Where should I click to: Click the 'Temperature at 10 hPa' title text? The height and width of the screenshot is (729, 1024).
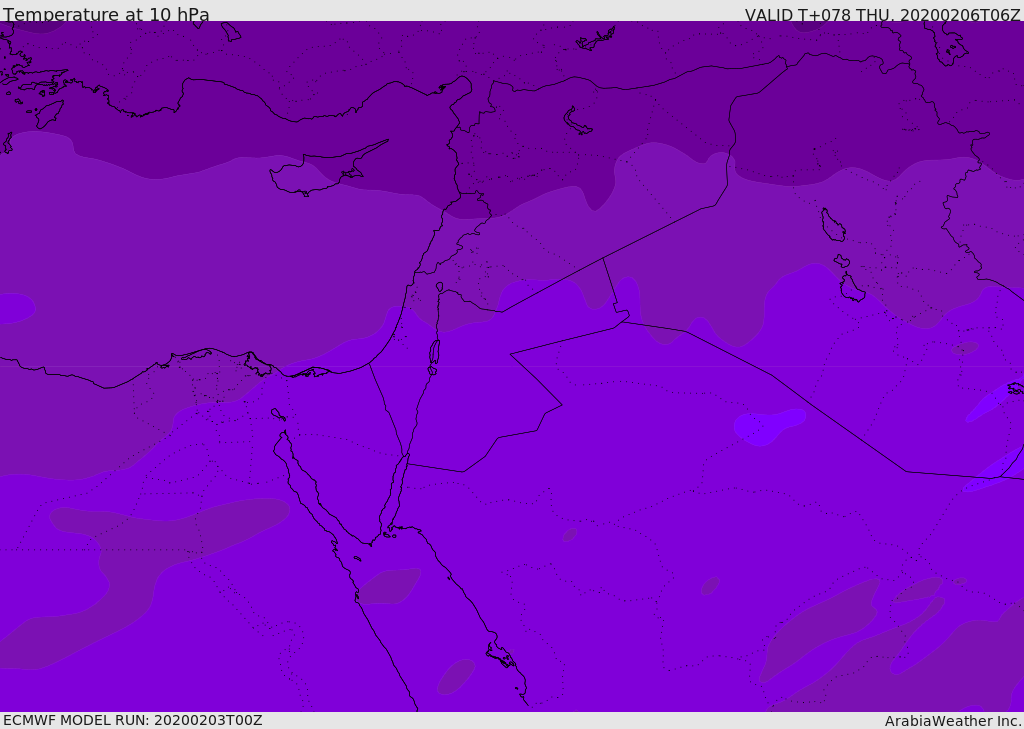(x=106, y=14)
